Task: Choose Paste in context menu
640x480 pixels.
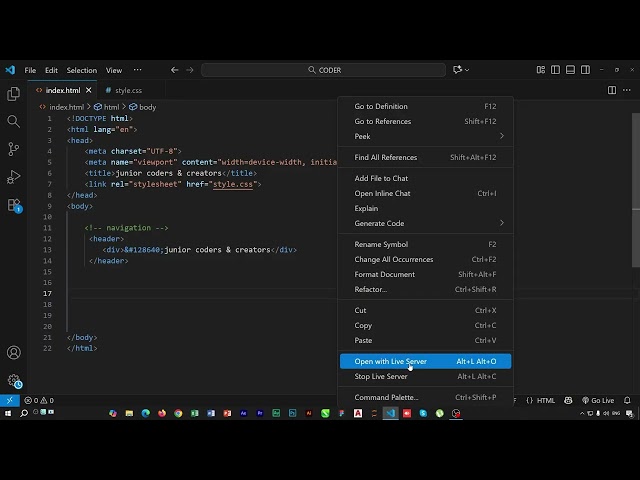Action: [x=425, y=340]
